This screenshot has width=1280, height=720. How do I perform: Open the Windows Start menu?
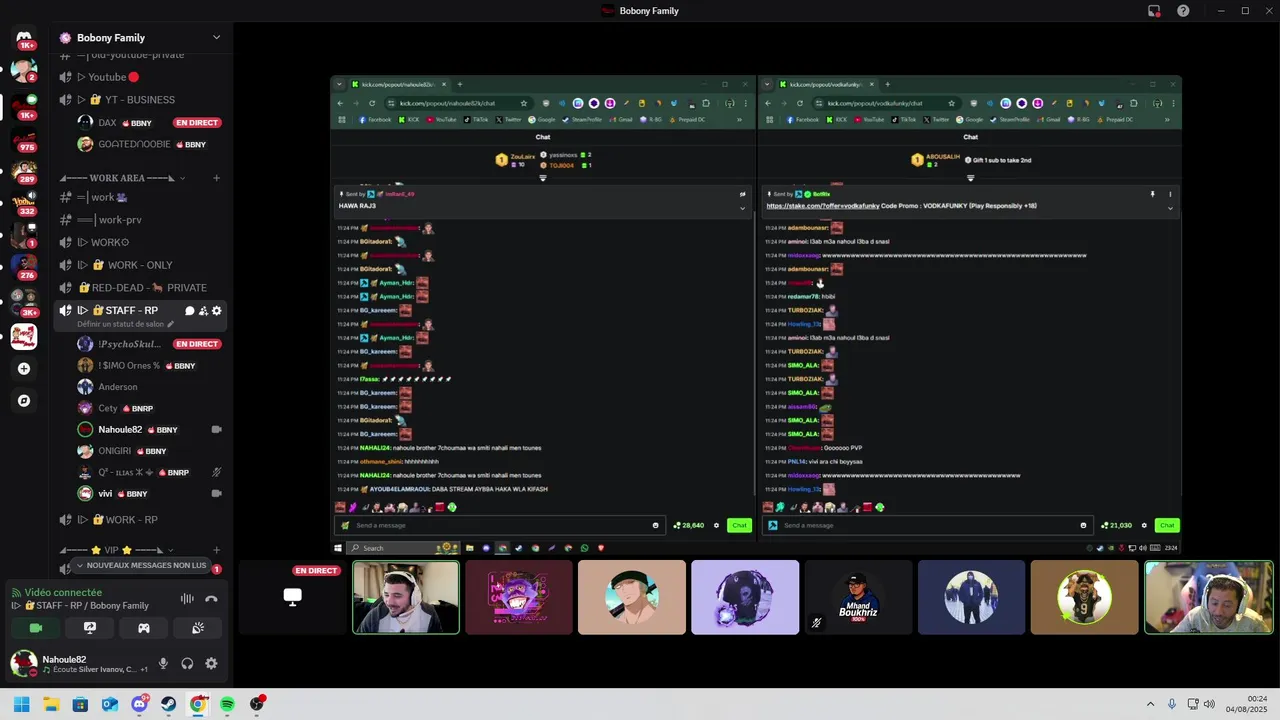click(21, 704)
